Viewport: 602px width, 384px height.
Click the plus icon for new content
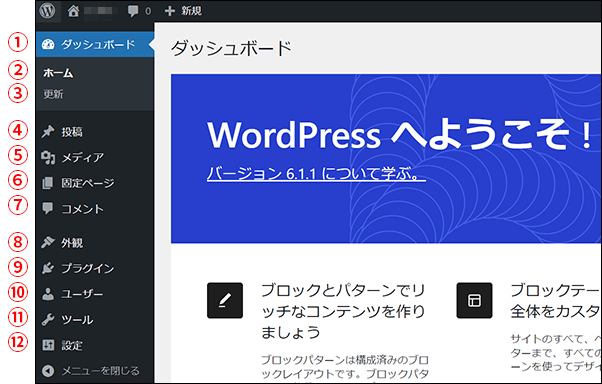(x=169, y=11)
